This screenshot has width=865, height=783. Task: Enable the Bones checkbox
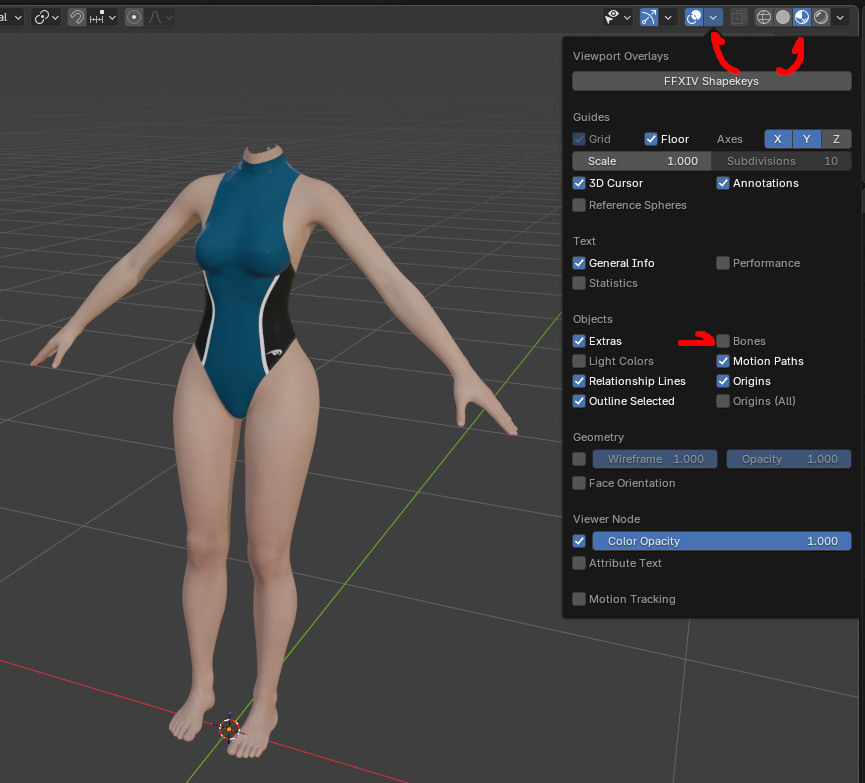click(x=723, y=341)
